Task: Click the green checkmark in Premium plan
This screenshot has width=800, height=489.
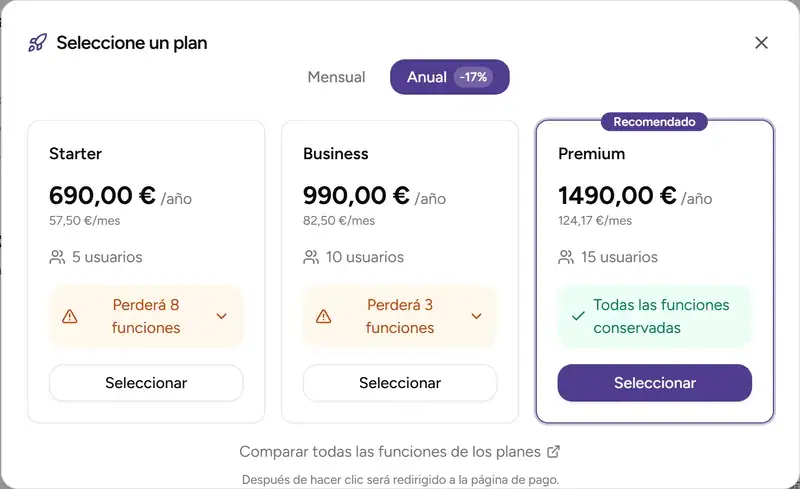Action: 577,316
